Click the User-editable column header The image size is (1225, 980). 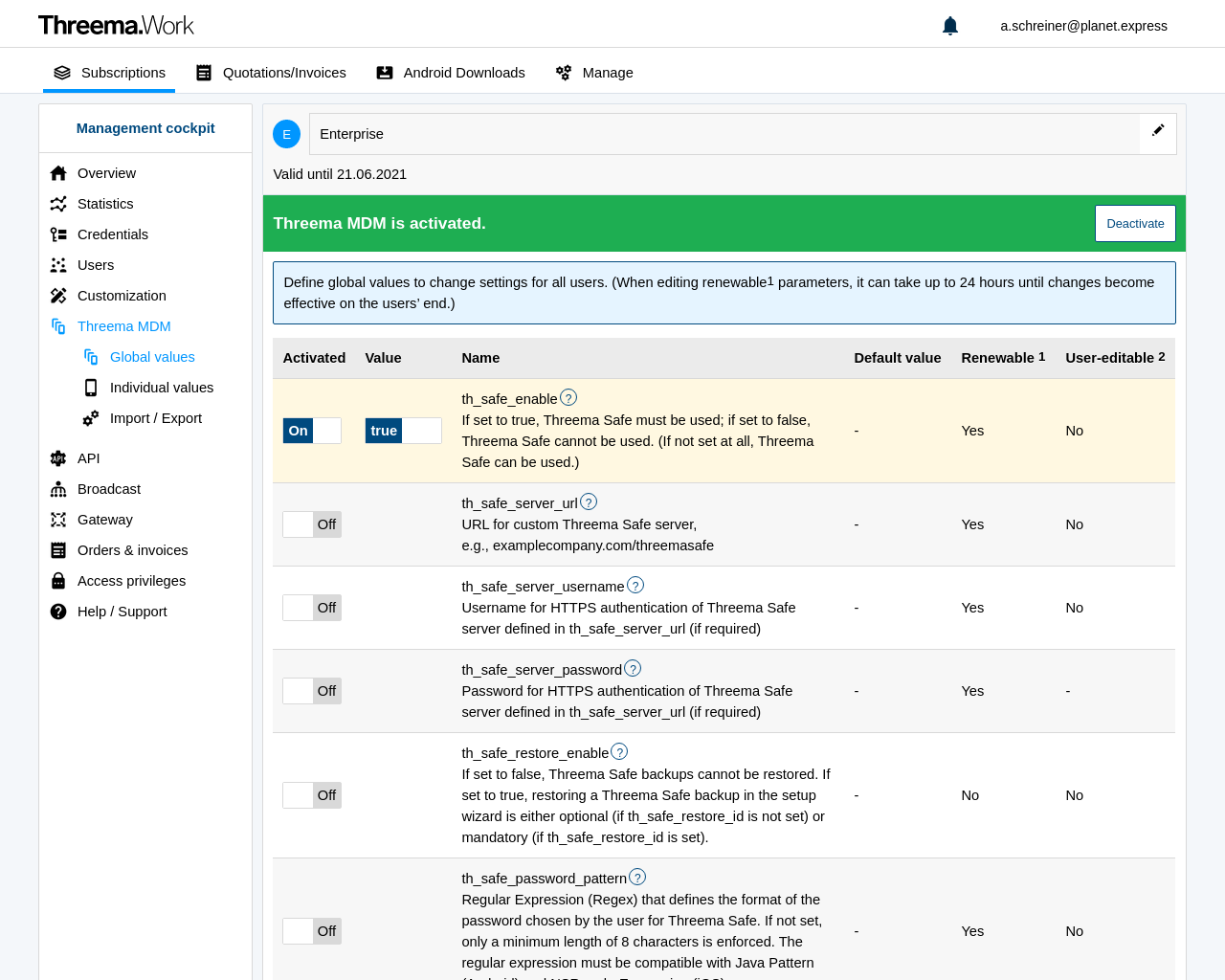click(1115, 358)
